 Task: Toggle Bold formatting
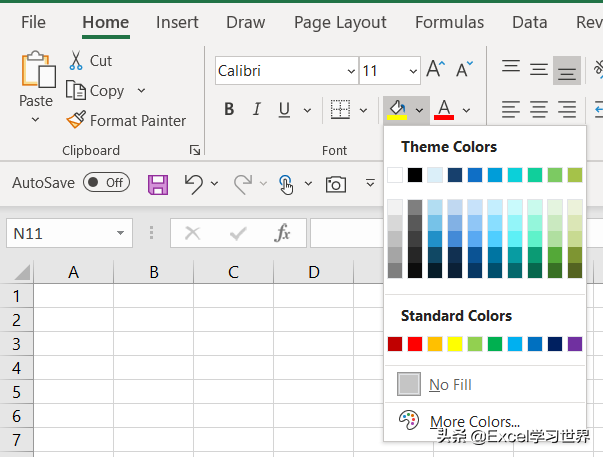(229, 109)
